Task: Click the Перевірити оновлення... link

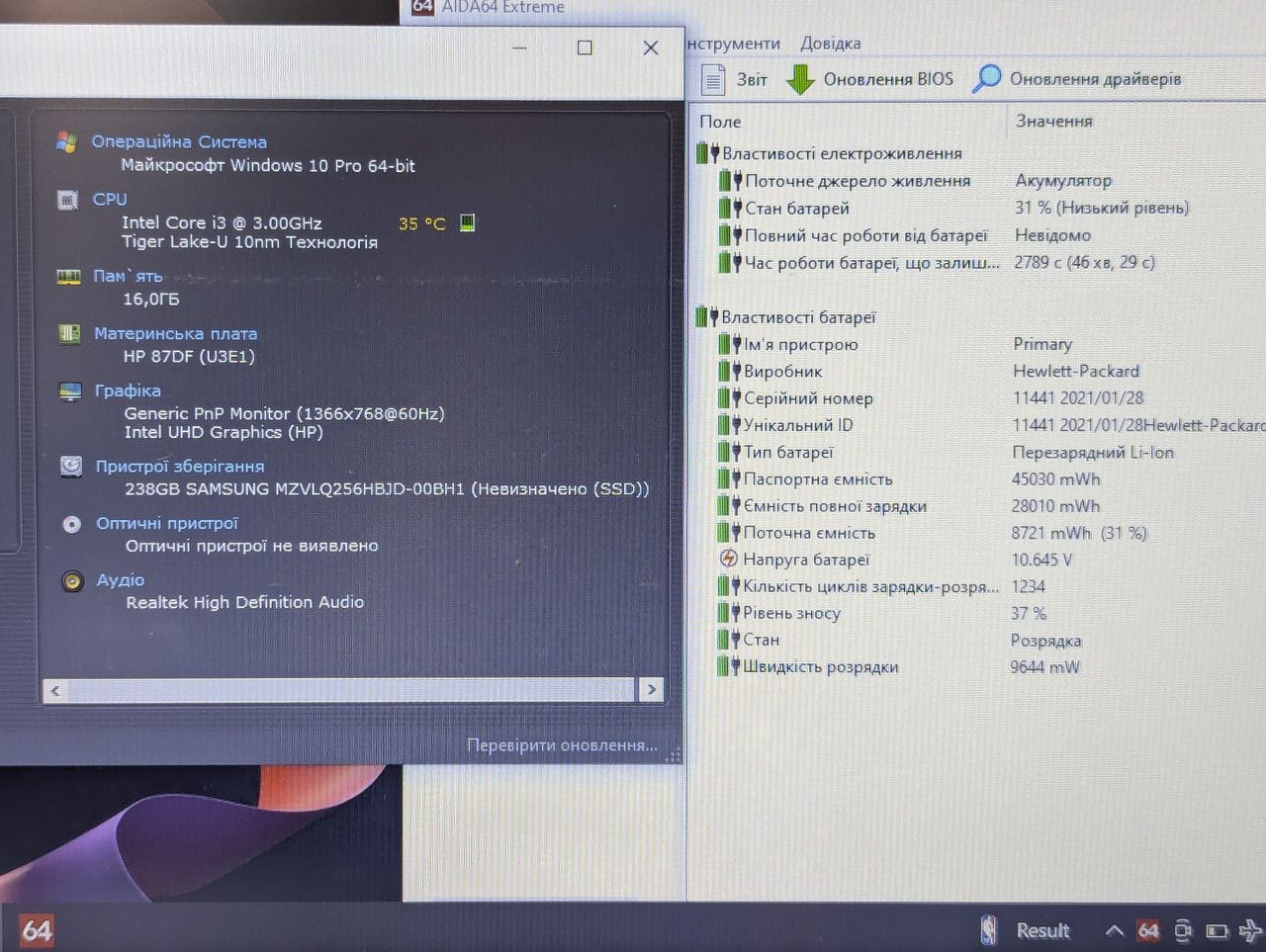Action: [x=562, y=745]
